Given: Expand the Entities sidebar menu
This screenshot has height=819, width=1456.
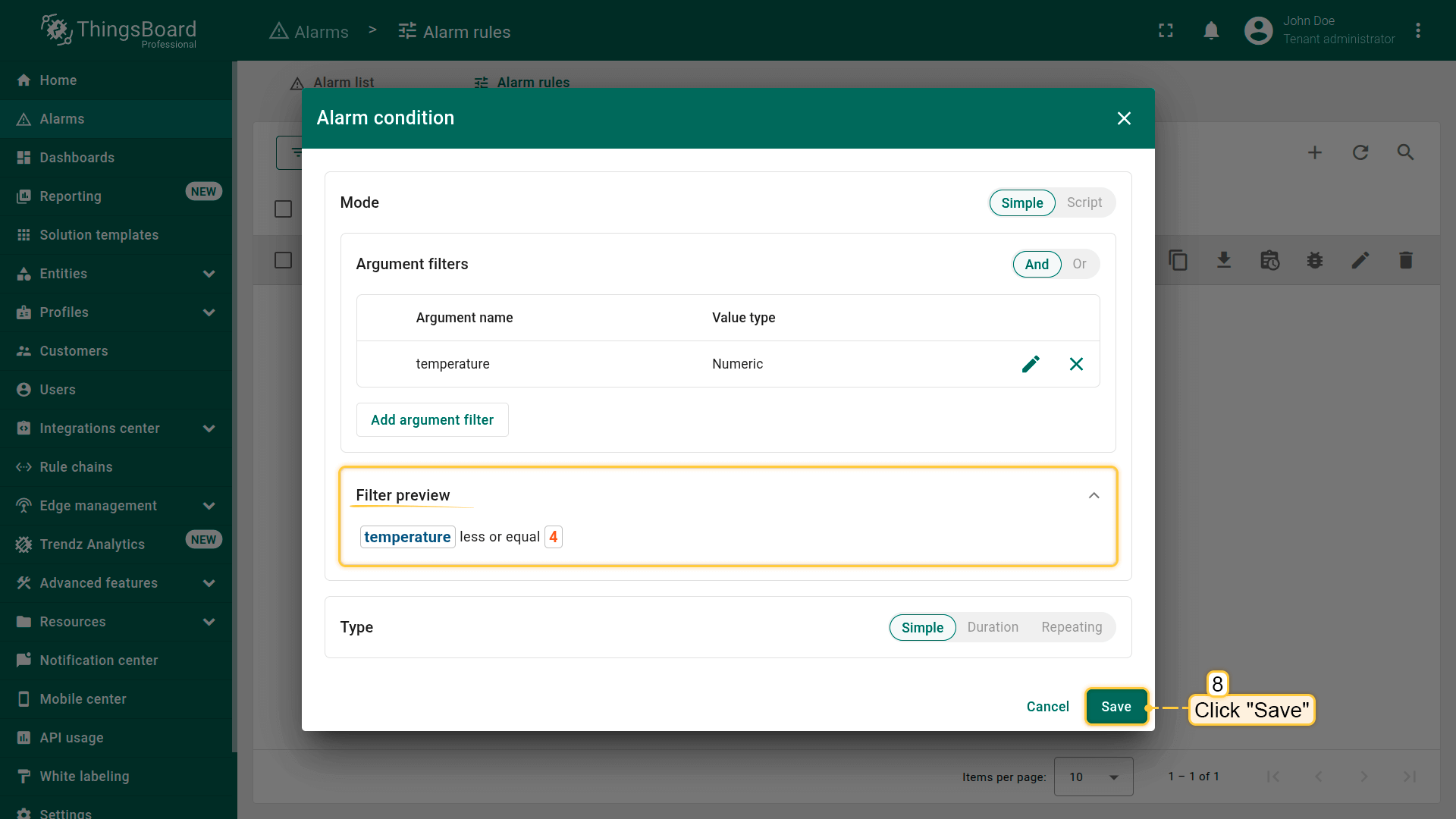Looking at the screenshot, I should [209, 274].
